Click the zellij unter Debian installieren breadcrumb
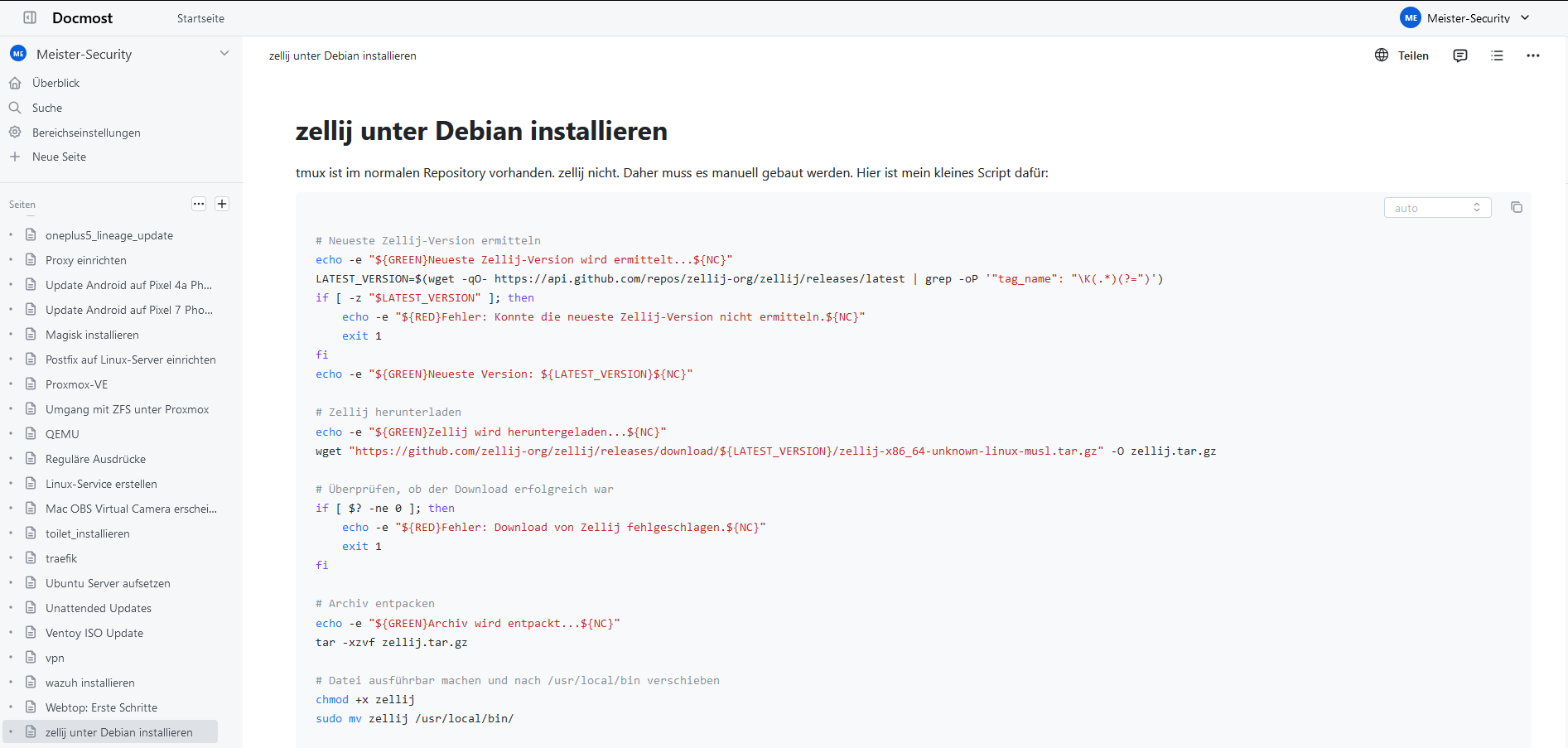 (x=343, y=55)
